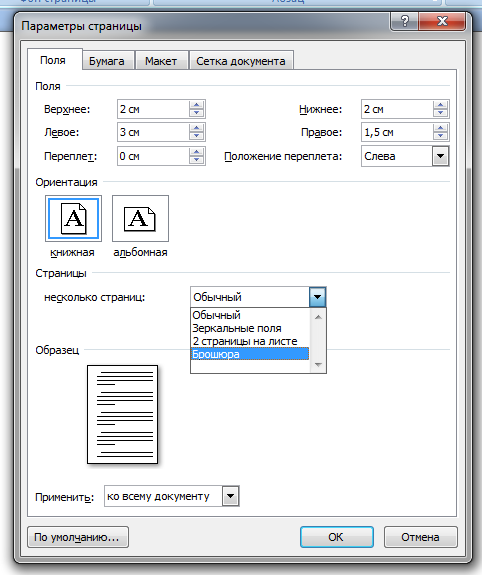Open the Положение переплета dropdown
The image size is (482, 575).
pyautogui.click(x=440, y=156)
